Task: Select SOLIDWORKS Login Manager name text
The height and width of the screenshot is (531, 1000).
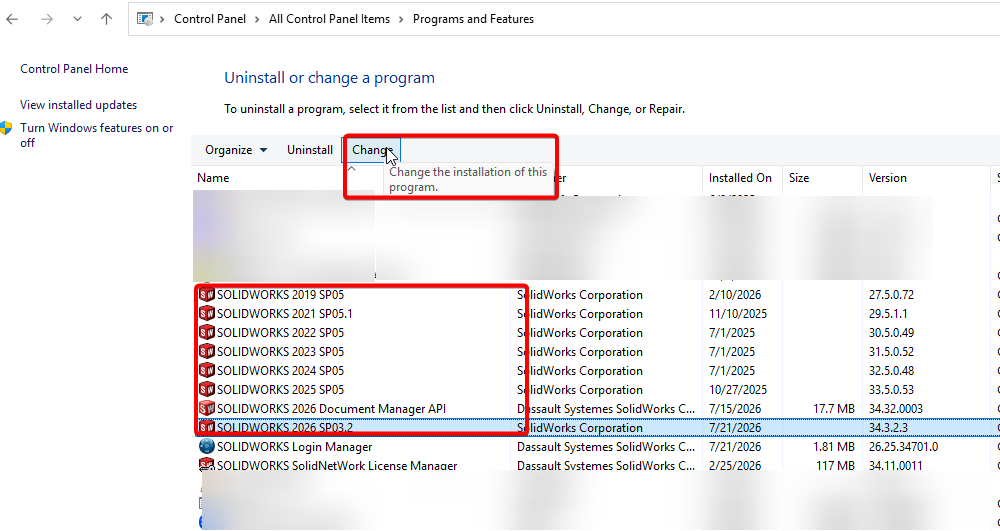Action: pyautogui.click(x=294, y=447)
